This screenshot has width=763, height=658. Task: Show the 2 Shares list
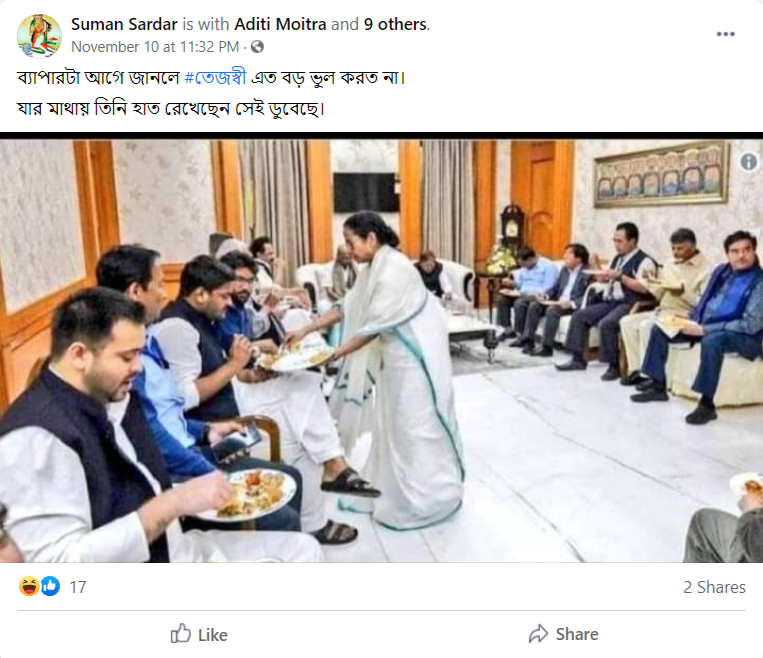click(x=714, y=588)
